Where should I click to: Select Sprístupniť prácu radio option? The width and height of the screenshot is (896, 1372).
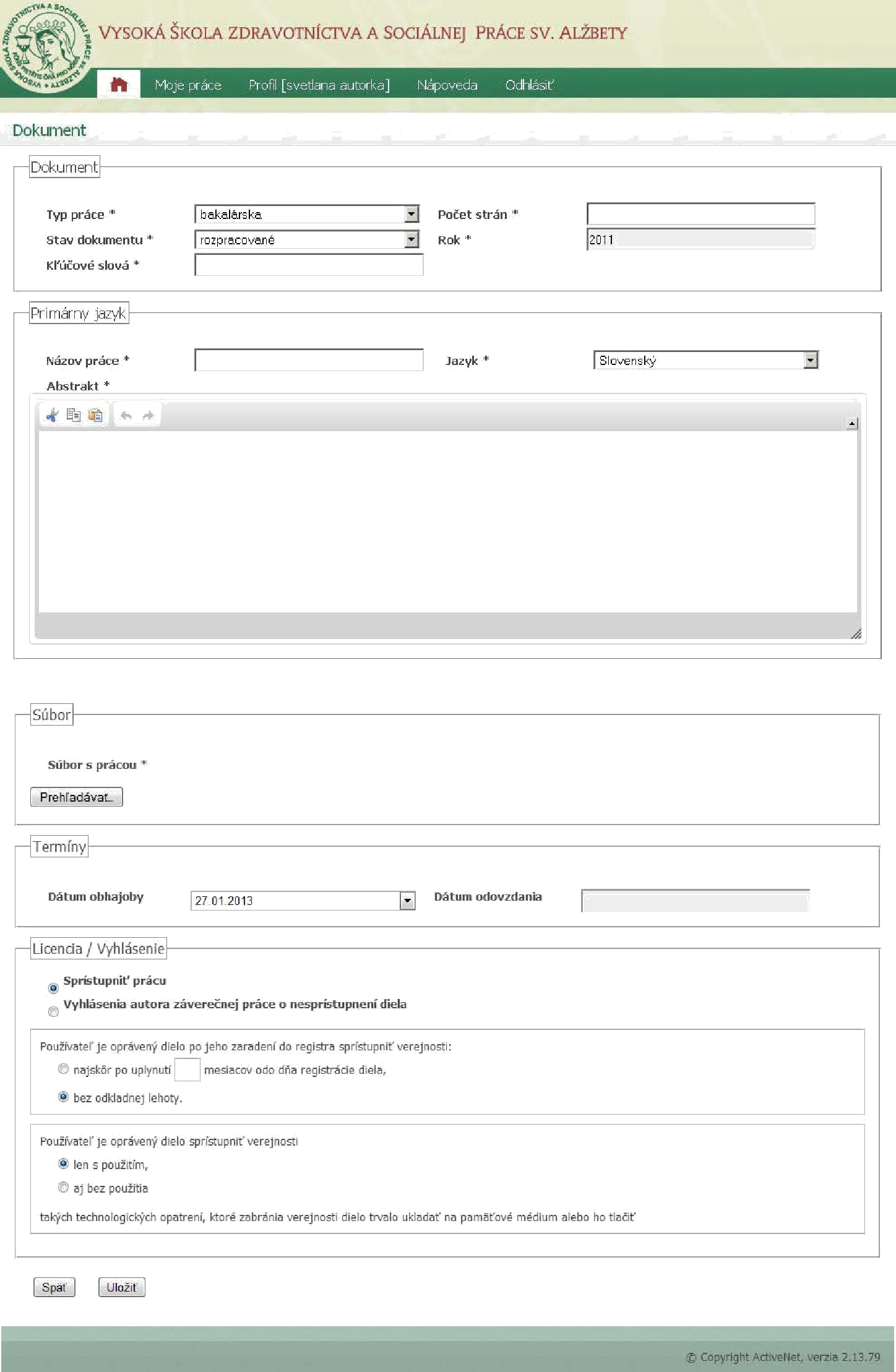point(53,988)
